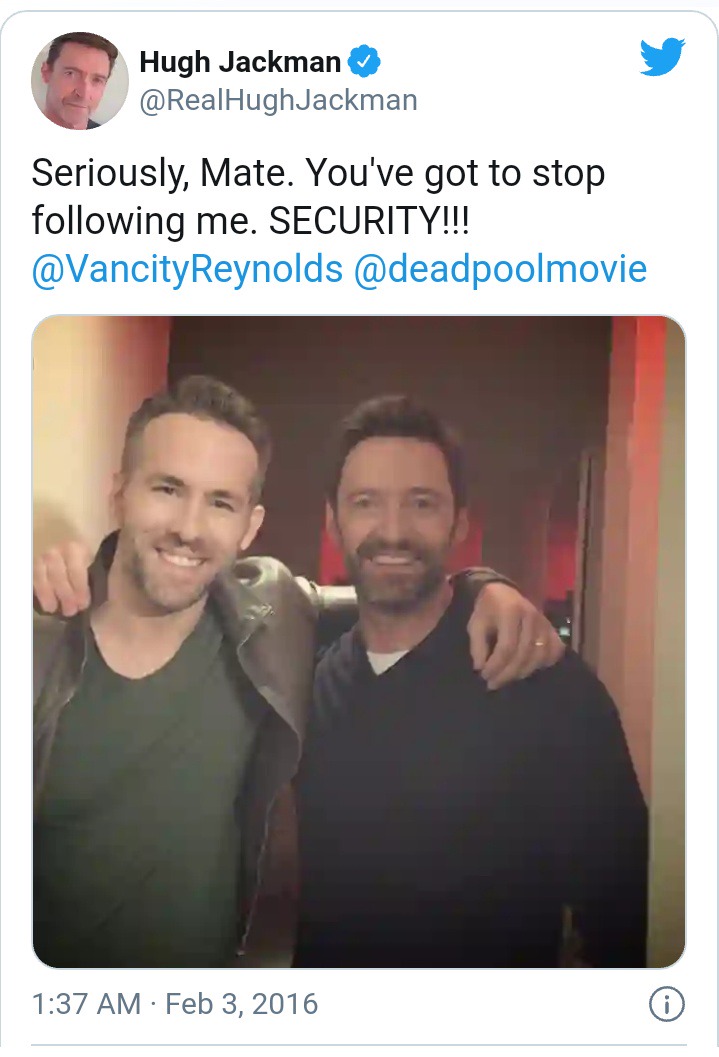Open the @VancityReynolds mention
The height and width of the screenshot is (1057, 719).
pos(187,269)
